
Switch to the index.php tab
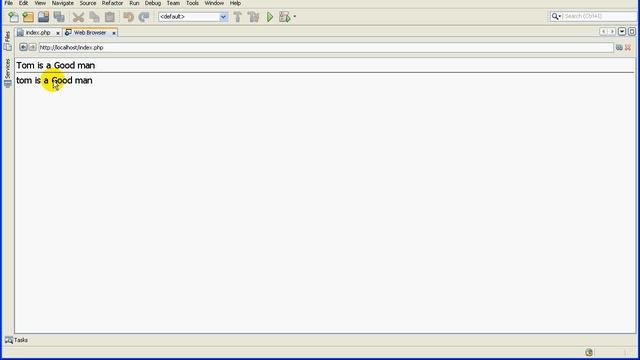coord(37,33)
